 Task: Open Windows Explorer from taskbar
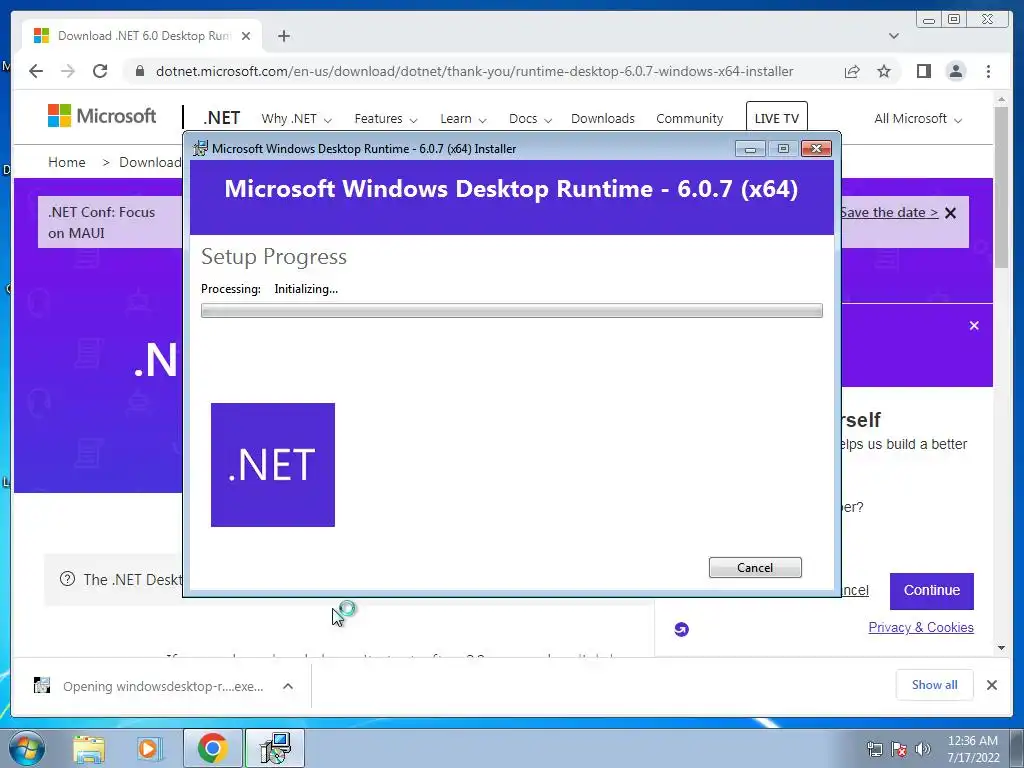point(89,748)
